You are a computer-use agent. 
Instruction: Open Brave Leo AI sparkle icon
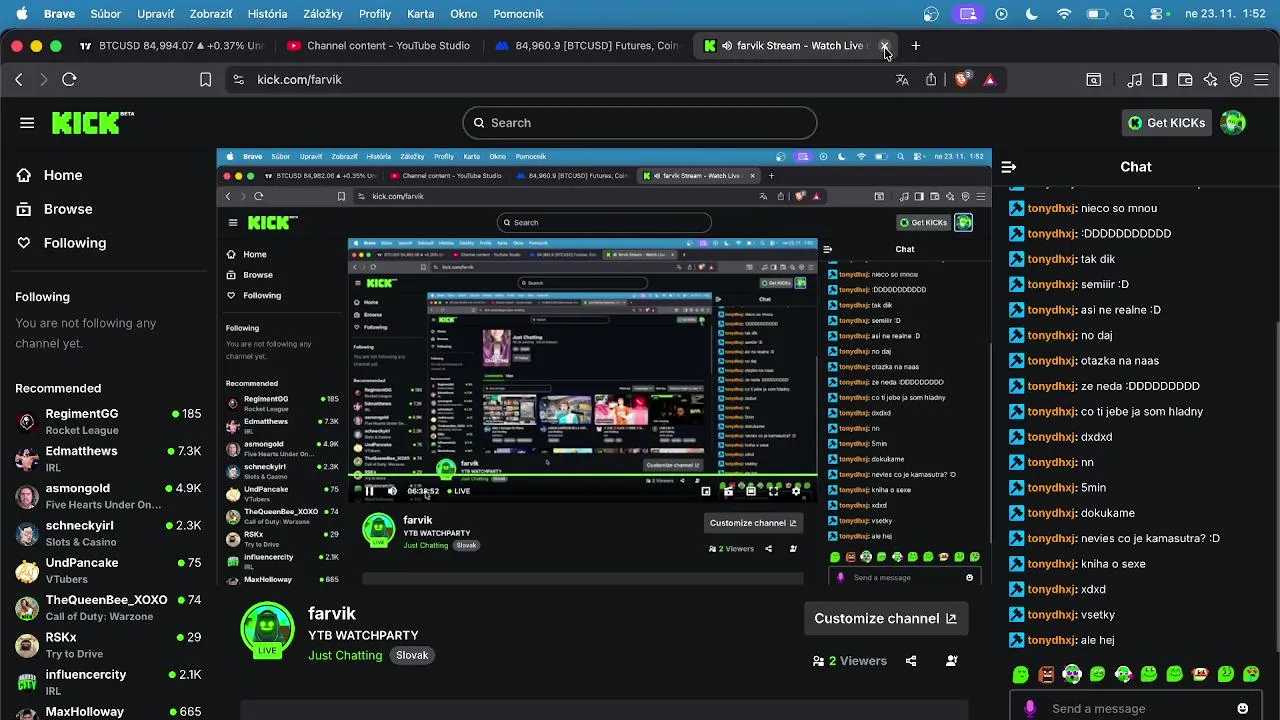pyautogui.click(x=1211, y=80)
